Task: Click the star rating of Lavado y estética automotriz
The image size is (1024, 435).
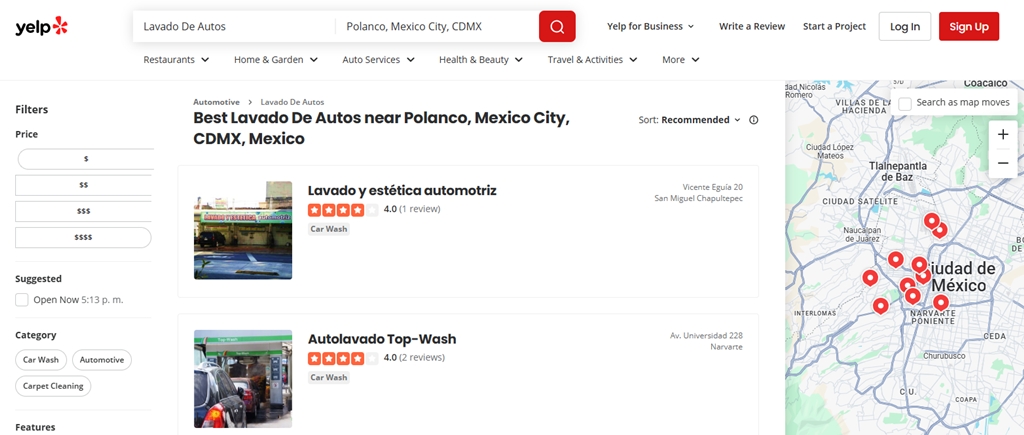Action: tap(343, 210)
